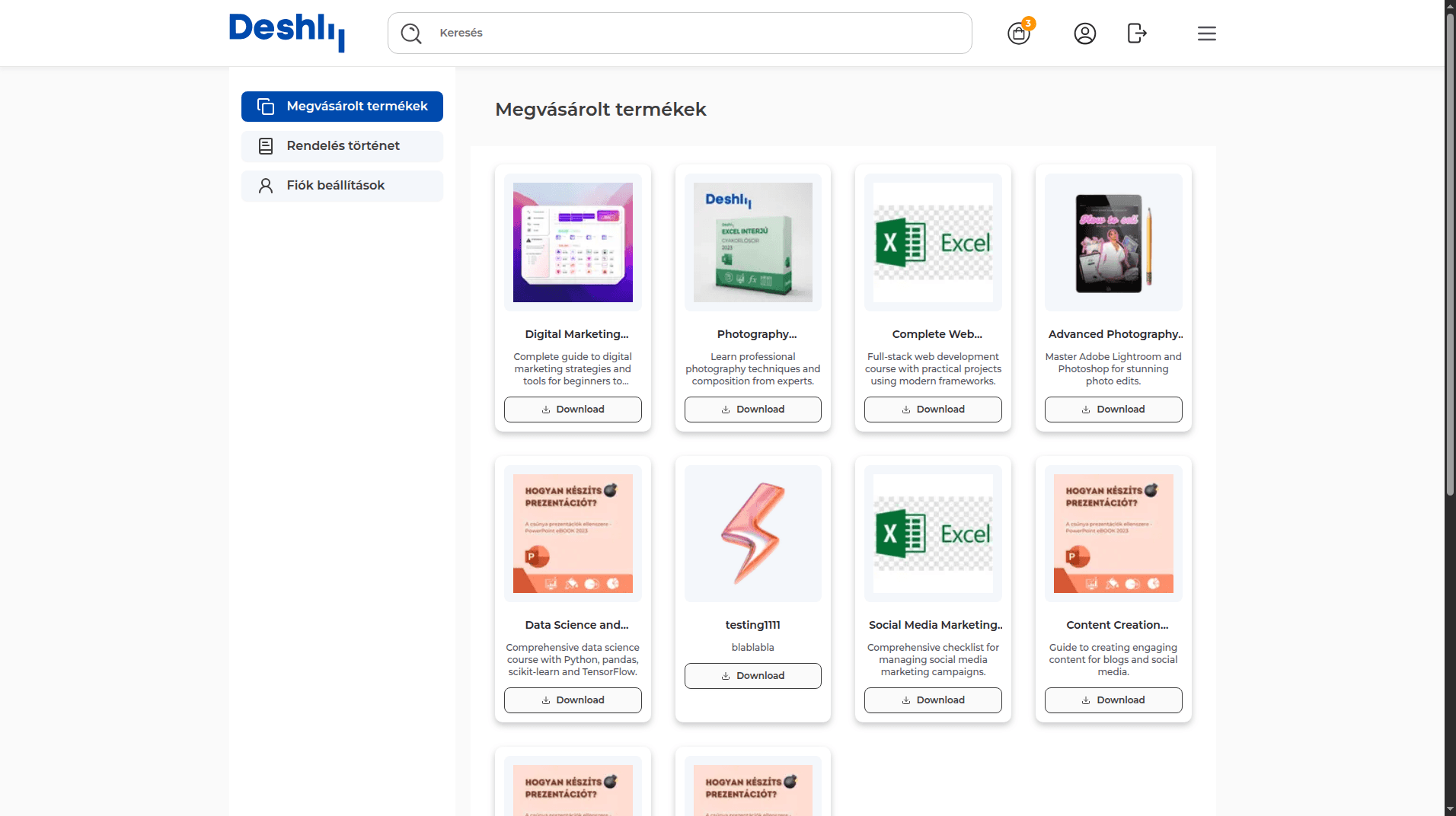Go to Fiók beállítások
Viewport: 1456px width, 816px height.
coord(336,186)
